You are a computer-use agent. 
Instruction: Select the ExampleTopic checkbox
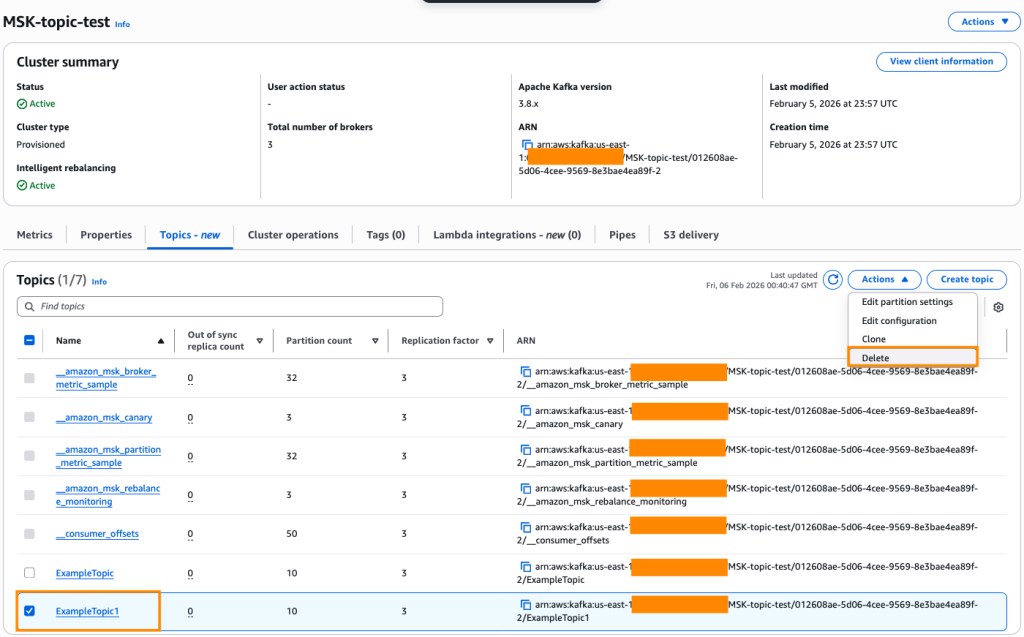pos(29,573)
